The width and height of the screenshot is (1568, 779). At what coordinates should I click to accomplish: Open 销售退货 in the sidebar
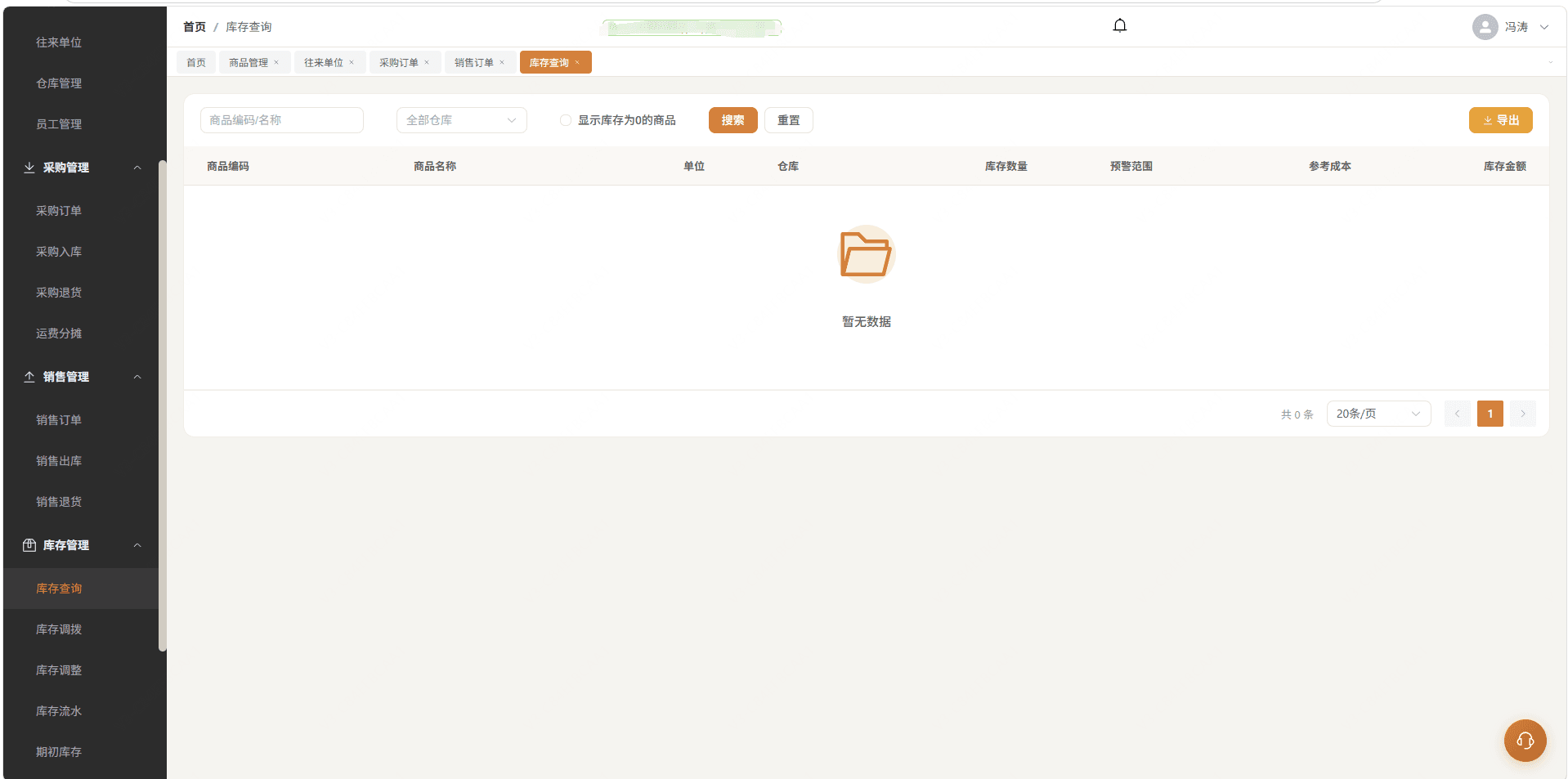click(x=59, y=502)
